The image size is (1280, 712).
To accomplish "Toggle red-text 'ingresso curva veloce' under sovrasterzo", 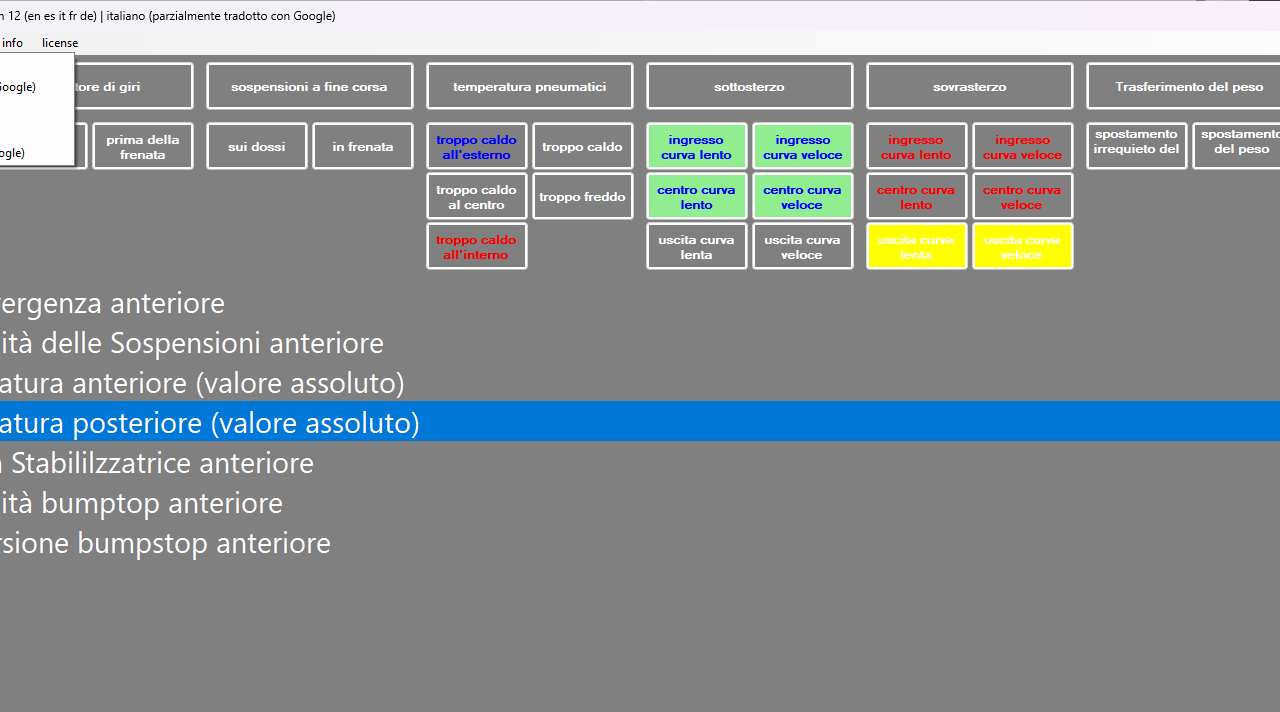I will click(x=1023, y=147).
